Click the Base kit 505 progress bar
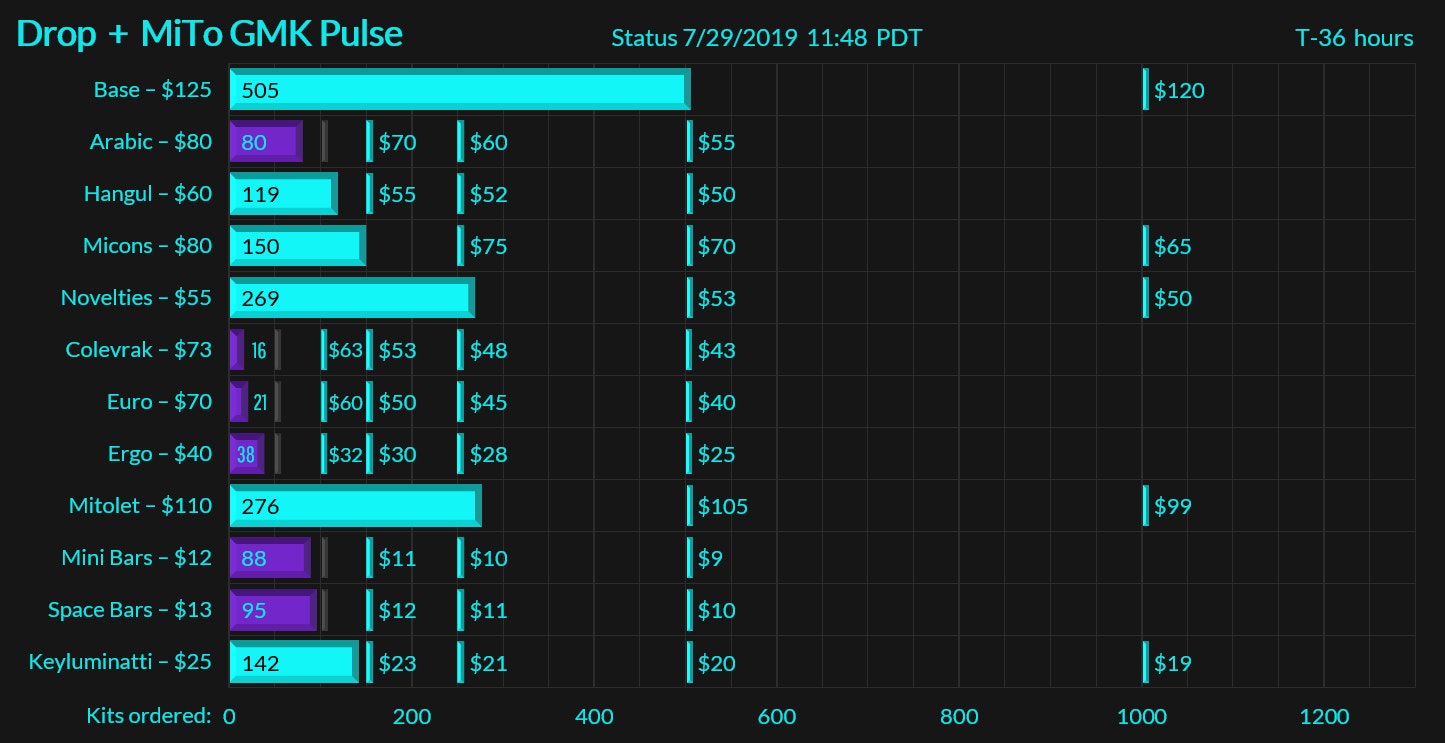Screen dimensions: 1445x743 [x=460, y=90]
